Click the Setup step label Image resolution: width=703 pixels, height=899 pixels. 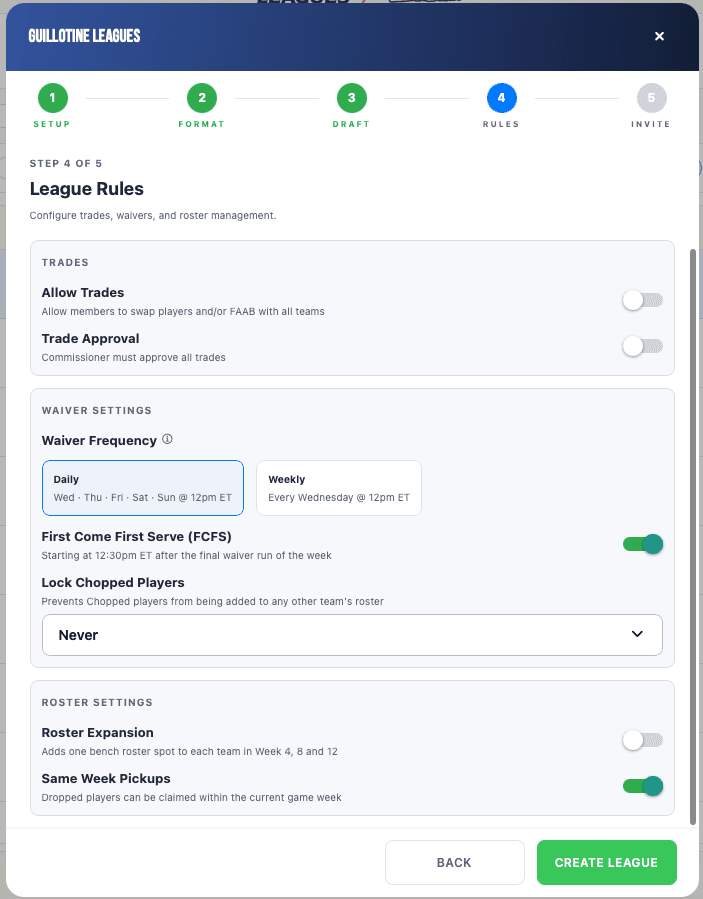click(x=52, y=124)
